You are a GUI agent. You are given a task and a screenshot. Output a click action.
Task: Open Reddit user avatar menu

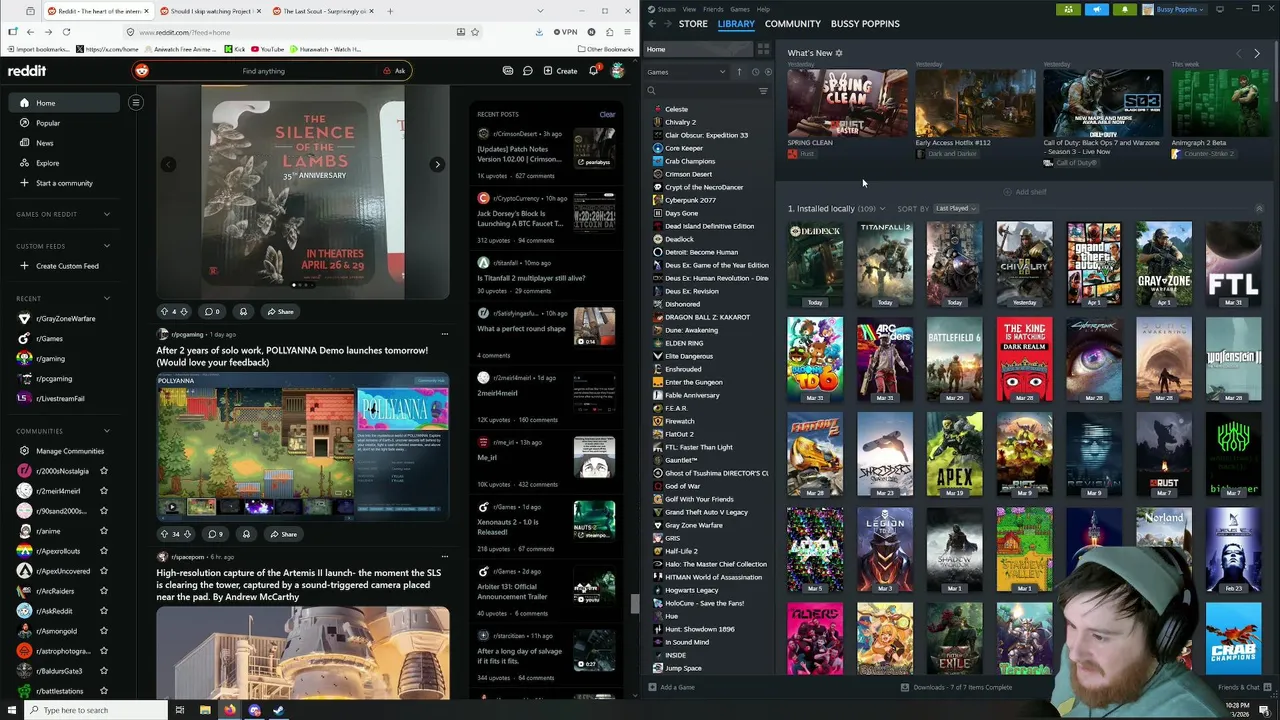pos(618,71)
